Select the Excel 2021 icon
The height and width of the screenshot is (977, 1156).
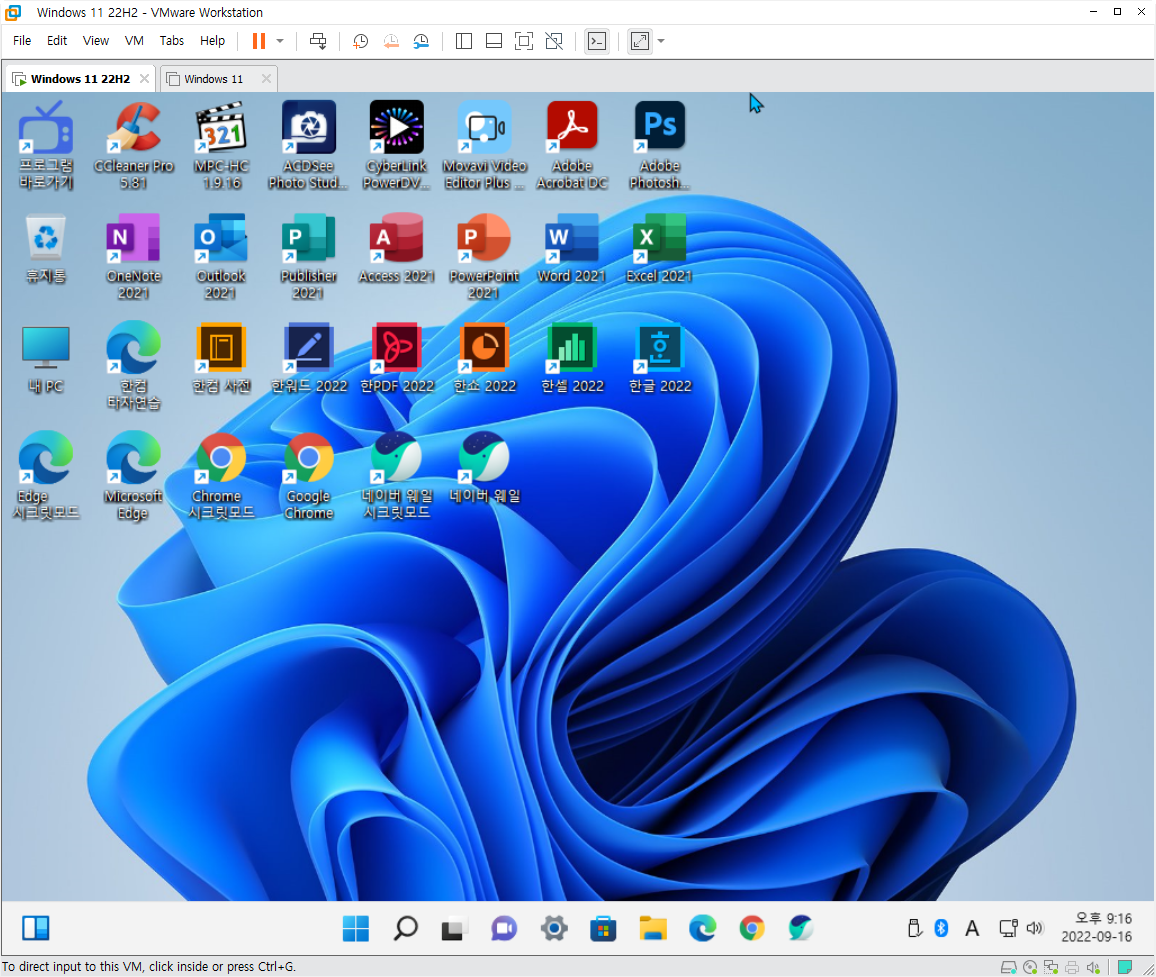point(660,248)
